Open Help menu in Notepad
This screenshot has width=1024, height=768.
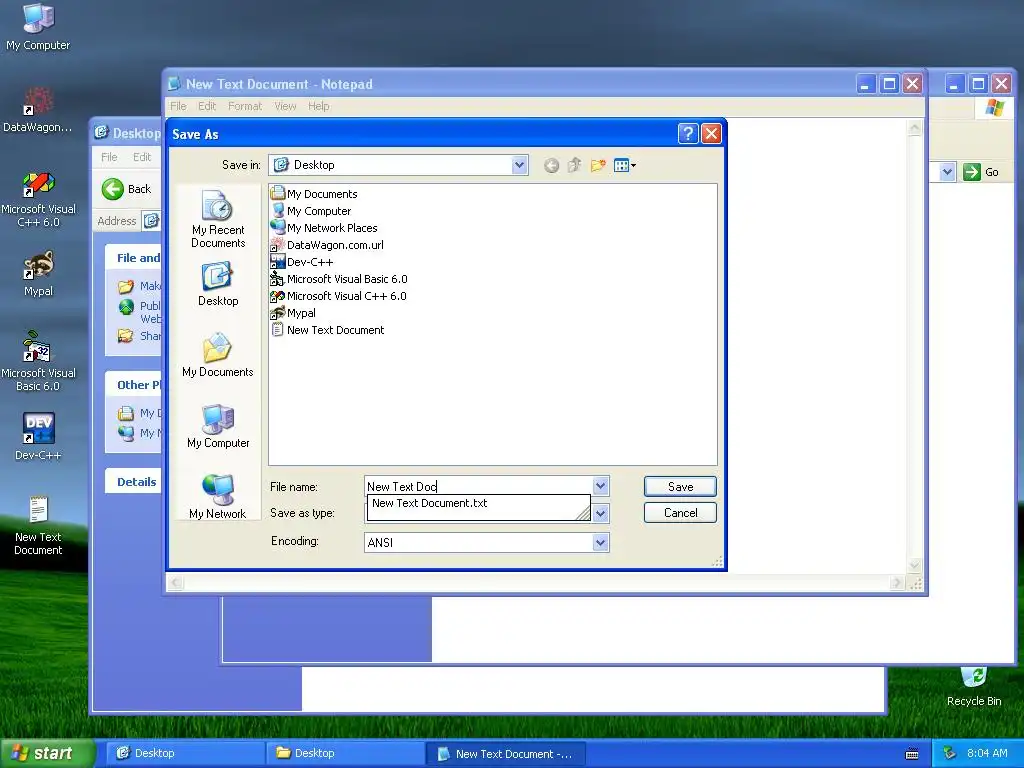tap(319, 106)
